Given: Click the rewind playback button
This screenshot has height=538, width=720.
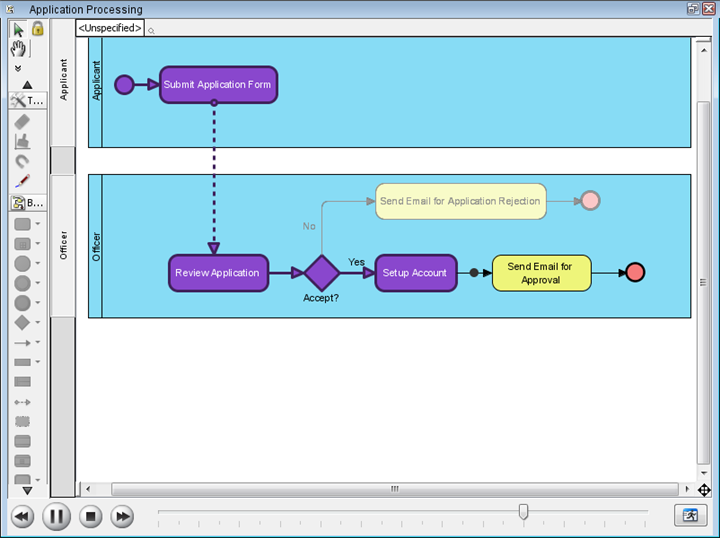Looking at the screenshot, I should tap(22, 516).
